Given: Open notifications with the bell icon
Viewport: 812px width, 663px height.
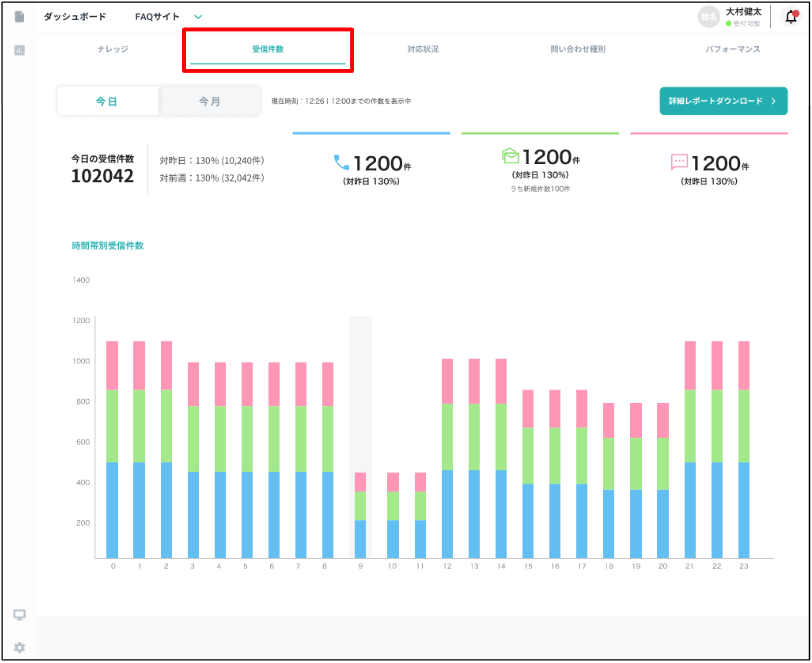Looking at the screenshot, I should pyautogui.click(x=790, y=17).
